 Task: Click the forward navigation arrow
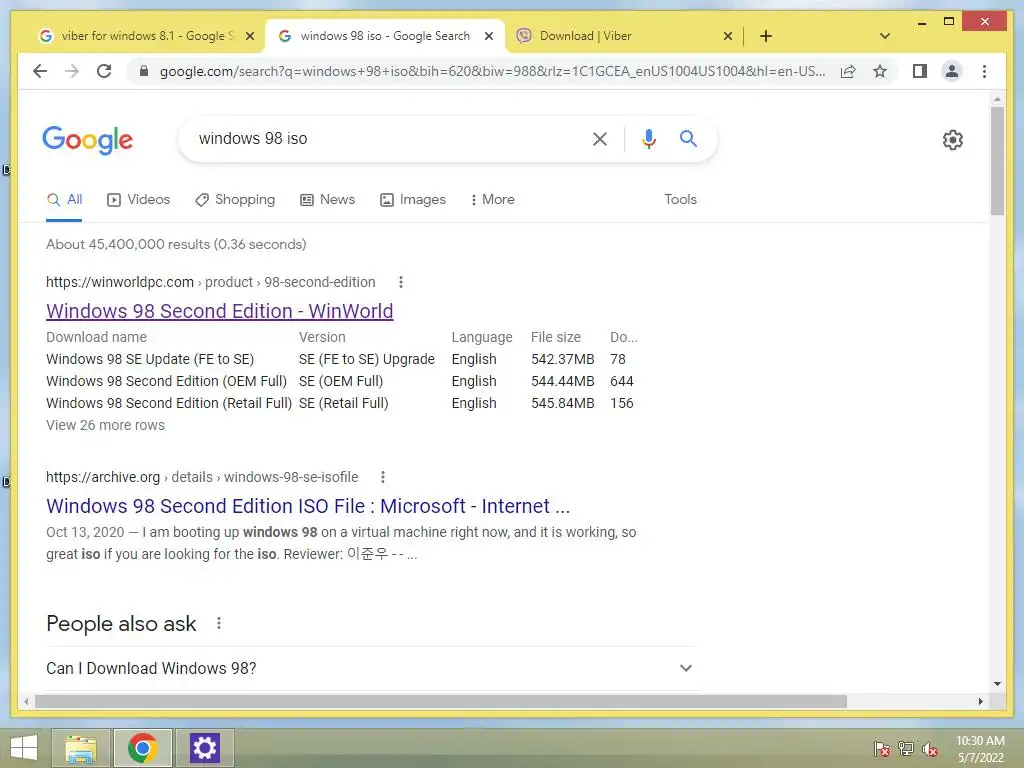pos(72,71)
